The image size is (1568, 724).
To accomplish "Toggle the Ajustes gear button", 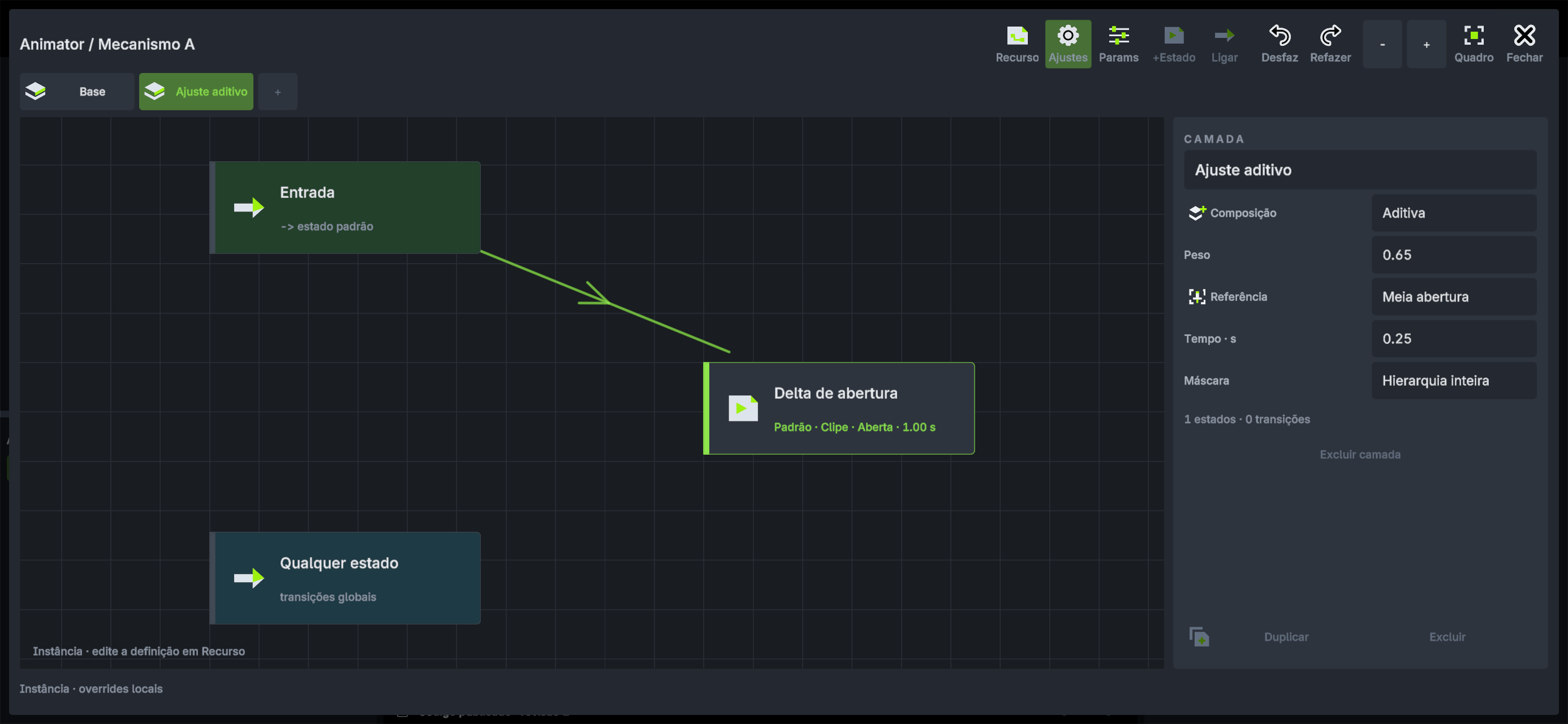I will click(x=1067, y=44).
